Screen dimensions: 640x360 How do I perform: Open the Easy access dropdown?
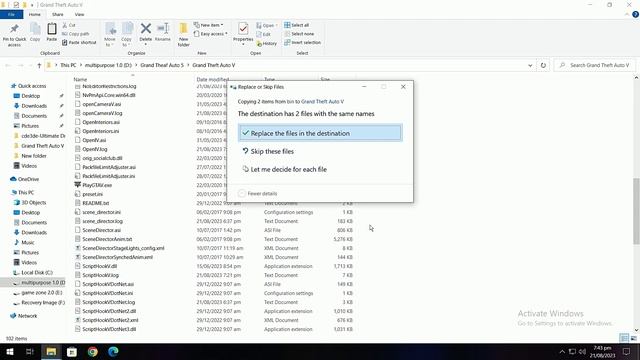point(211,34)
